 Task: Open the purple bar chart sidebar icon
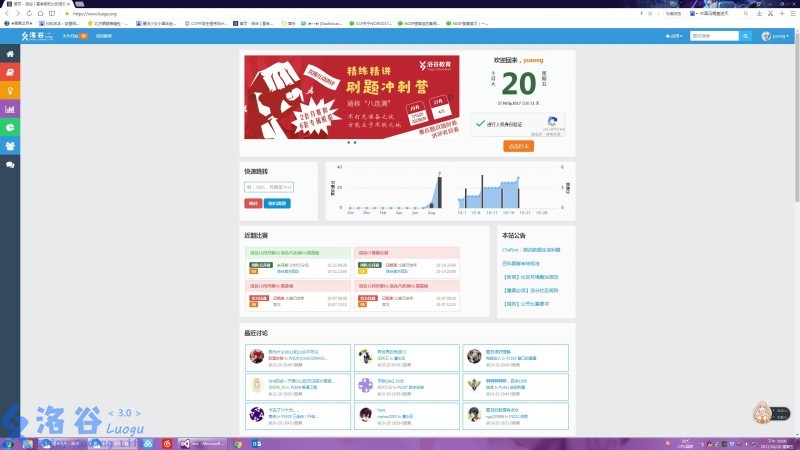(10, 109)
